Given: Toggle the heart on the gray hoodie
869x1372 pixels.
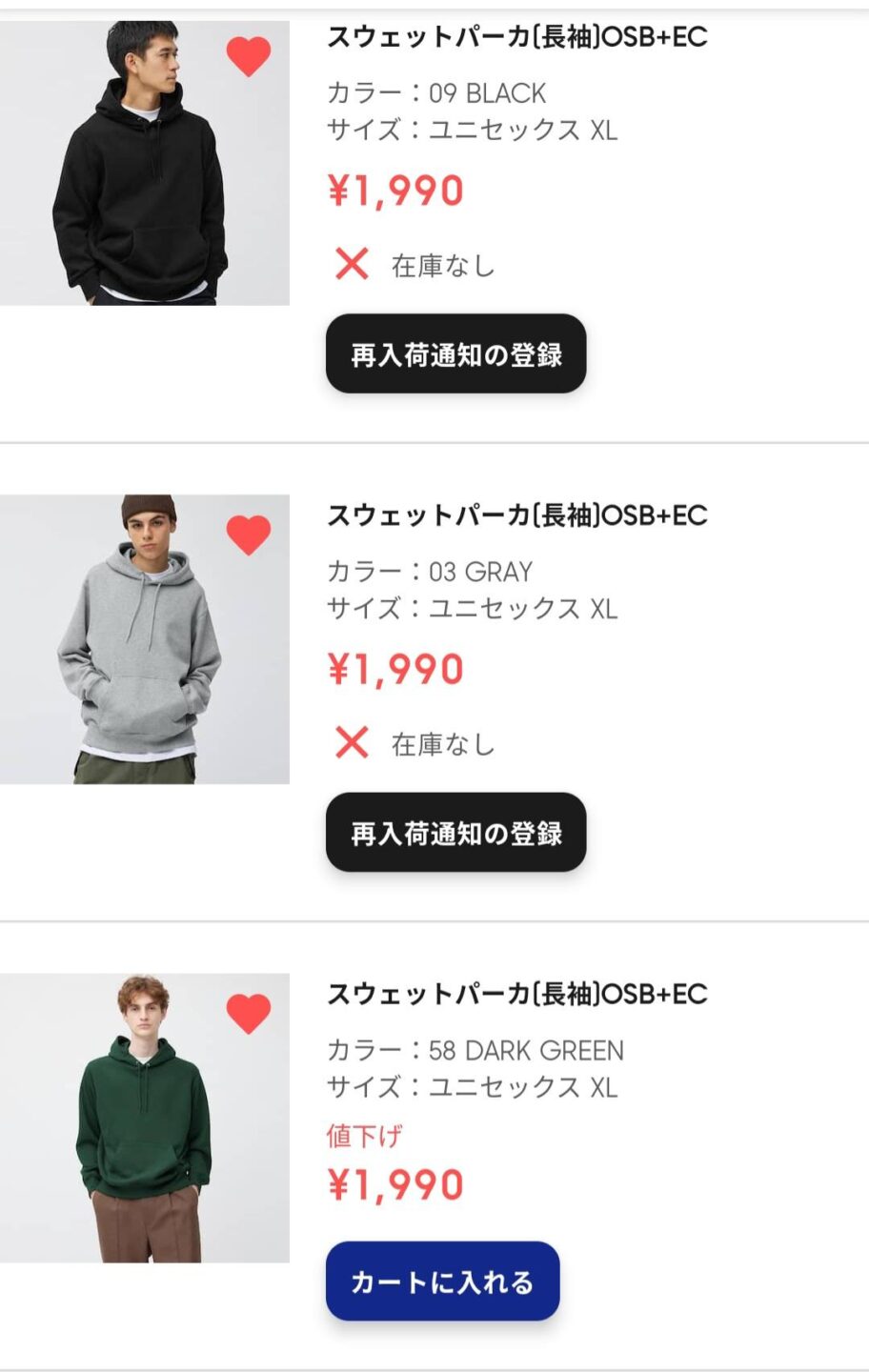Looking at the screenshot, I should [x=249, y=535].
